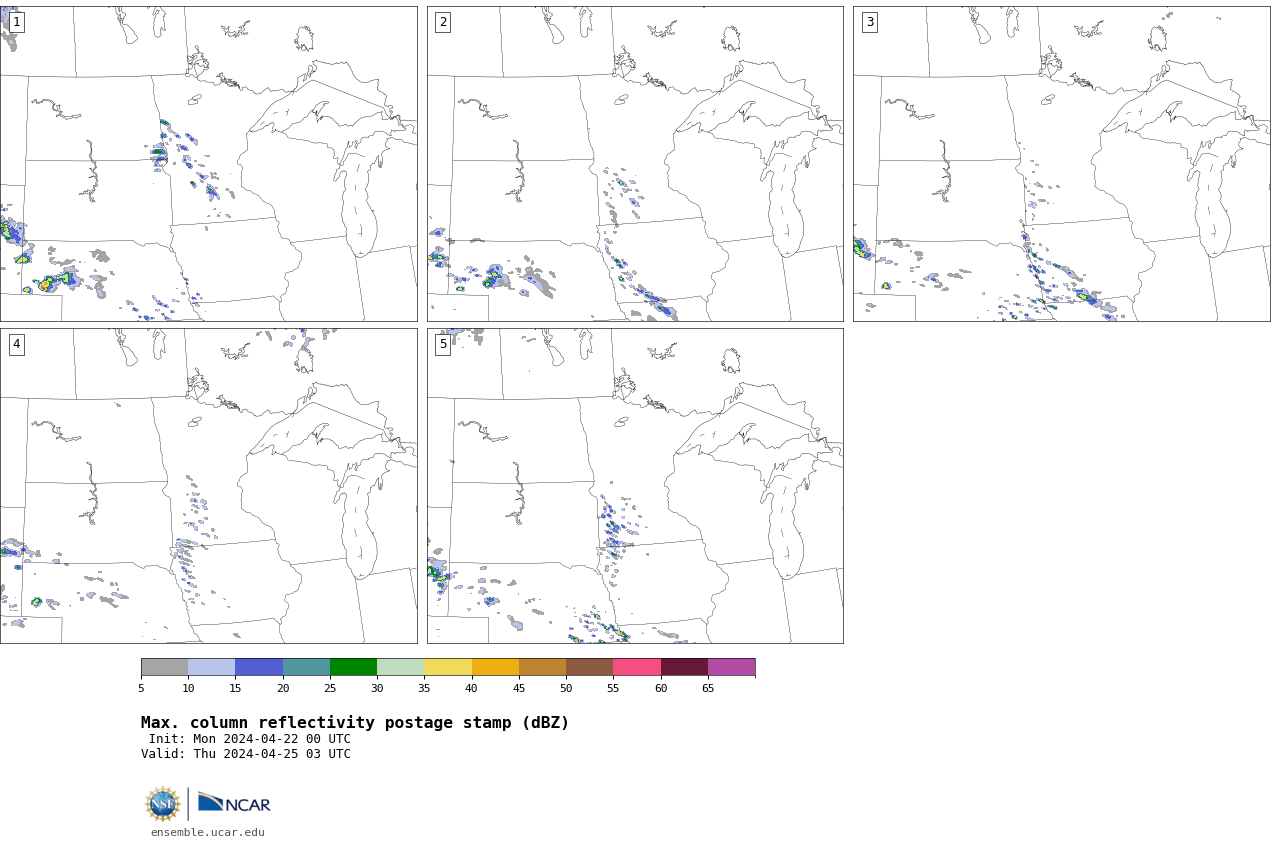The width and height of the screenshot is (1280, 844).
Task: Click the maroon 60-65 dBZ swatch
Action: (684, 667)
